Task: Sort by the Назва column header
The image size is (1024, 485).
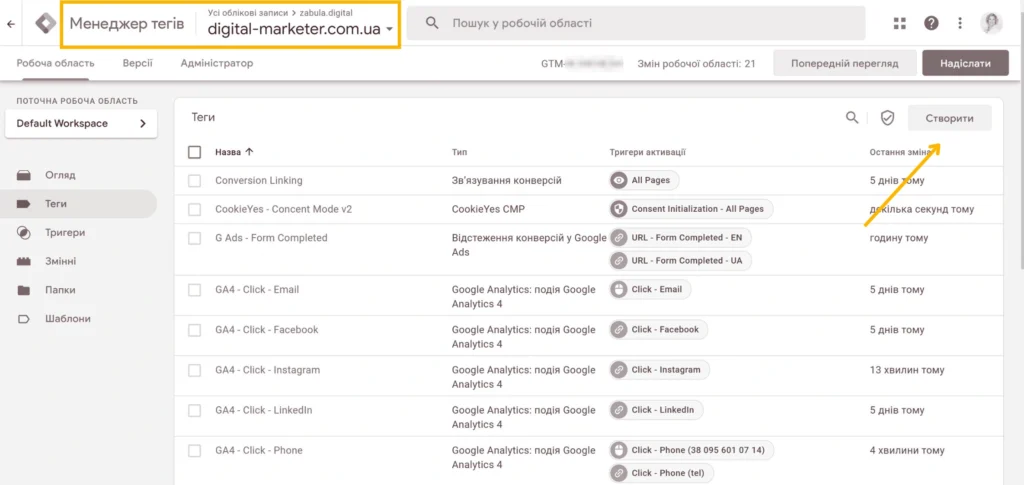Action: click(234, 152)
